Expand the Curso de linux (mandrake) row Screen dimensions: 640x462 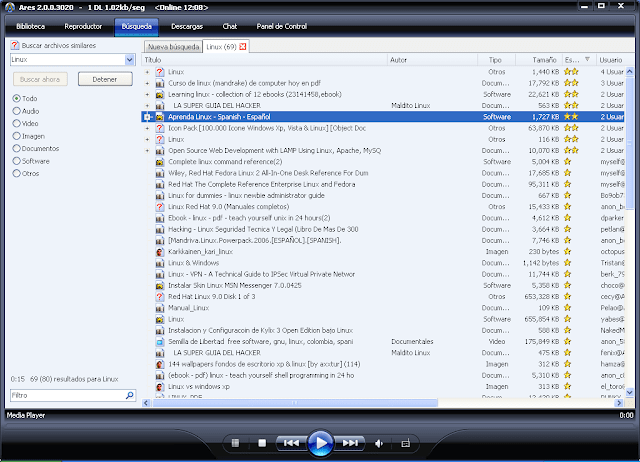147,83
